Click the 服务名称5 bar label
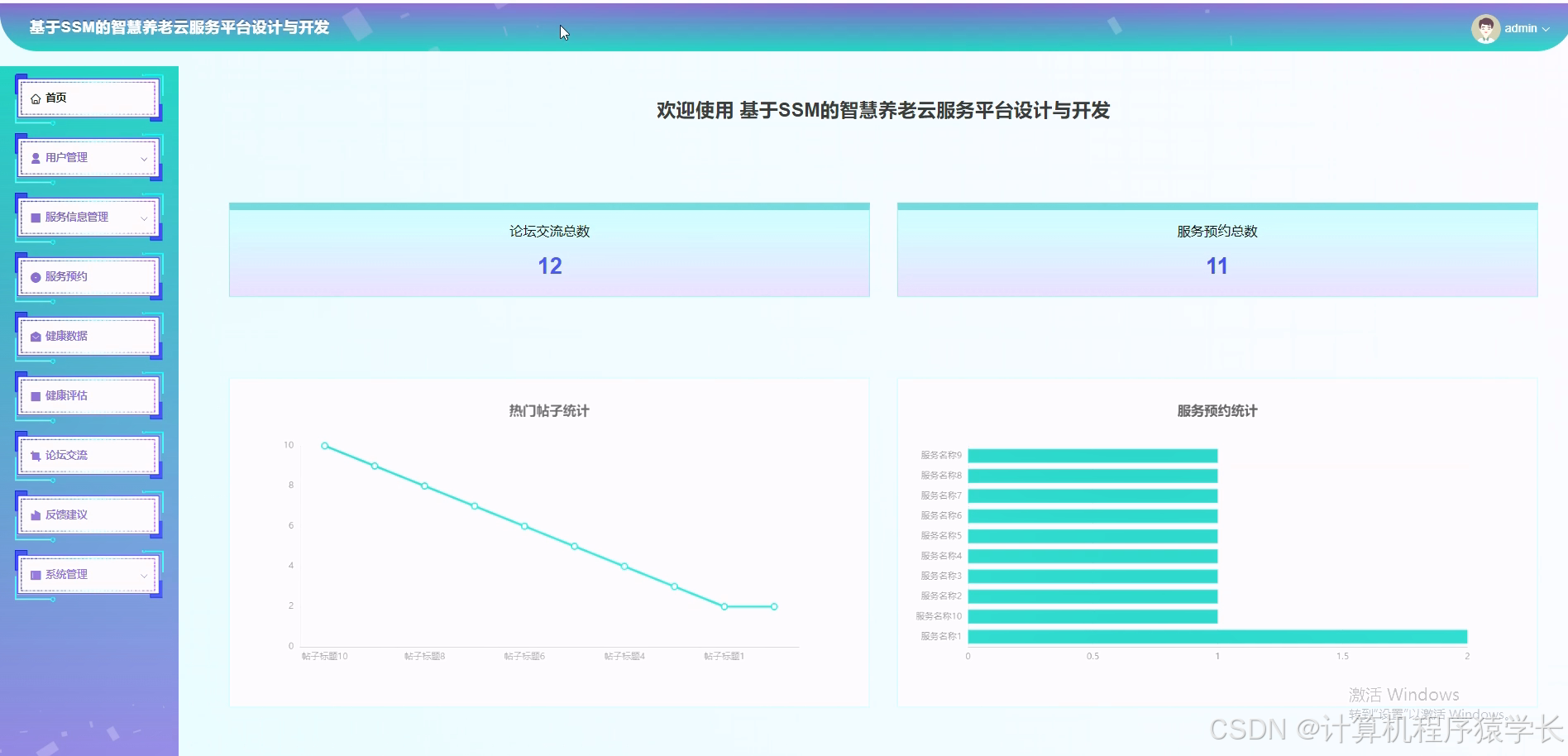1568x756 pixels. [x=941, y=536]
